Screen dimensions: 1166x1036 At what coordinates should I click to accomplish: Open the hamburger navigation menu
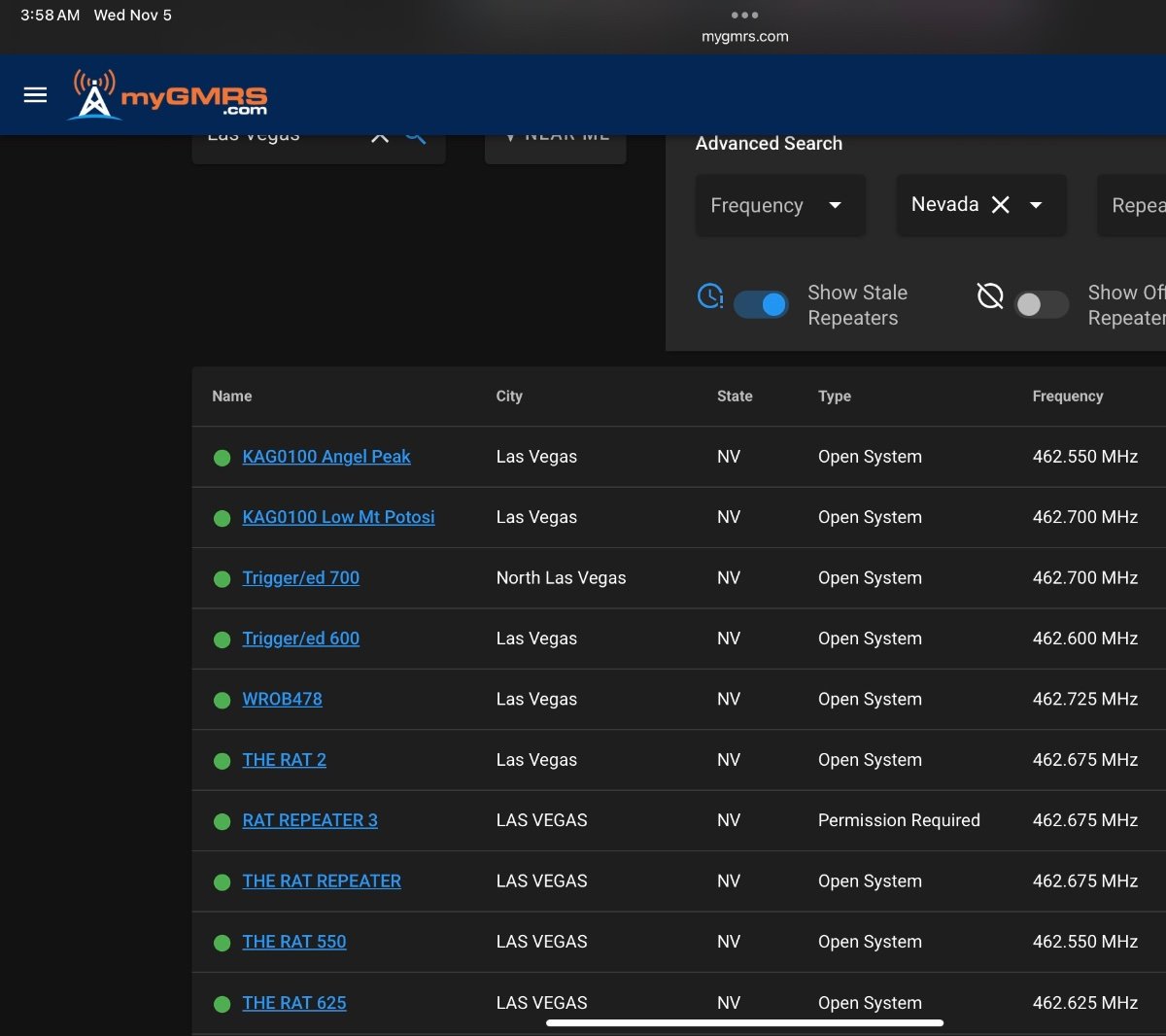(x=35, y=94)
